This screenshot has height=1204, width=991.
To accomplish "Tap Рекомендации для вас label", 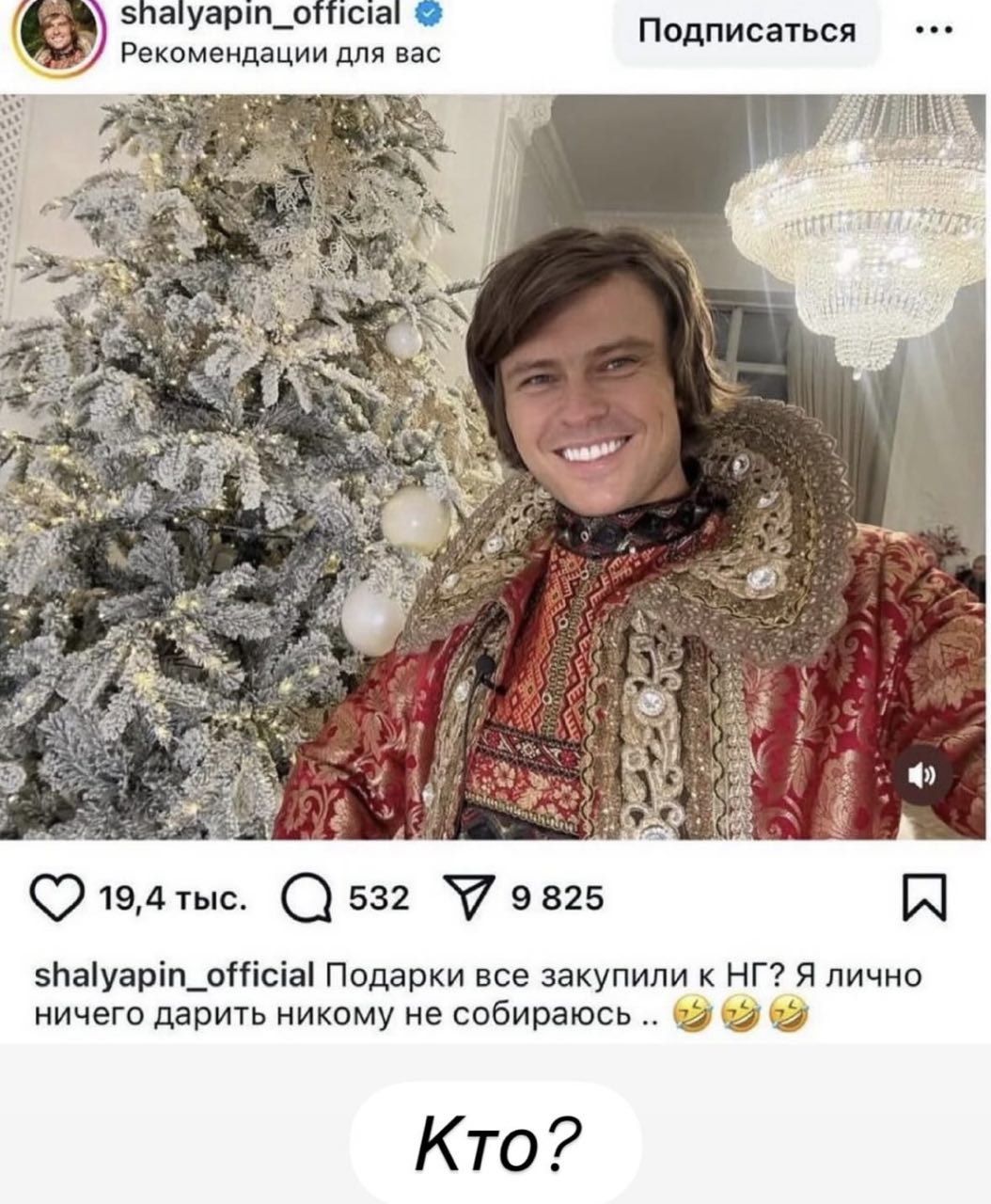I will pyautogui.click(x=281, y=53).
